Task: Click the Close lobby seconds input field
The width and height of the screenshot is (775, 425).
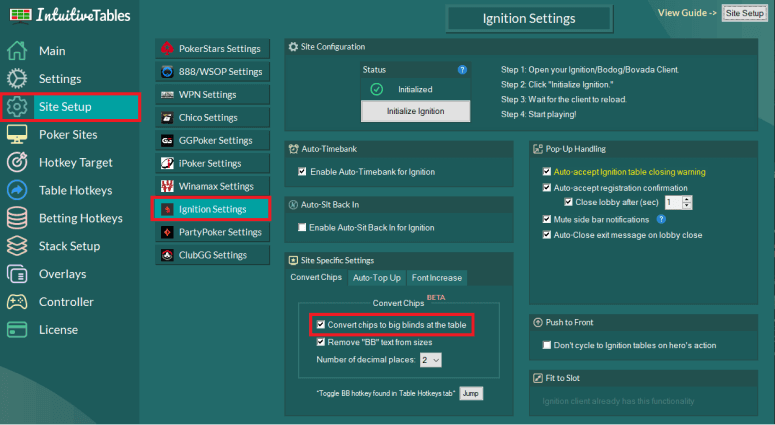Action: (673, 202)
